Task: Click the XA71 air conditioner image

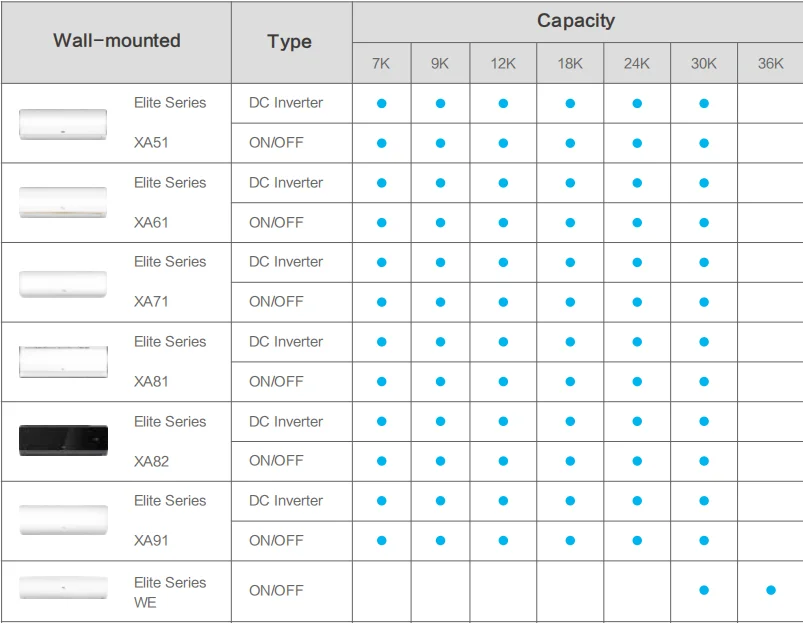Action: pos(63,283)
